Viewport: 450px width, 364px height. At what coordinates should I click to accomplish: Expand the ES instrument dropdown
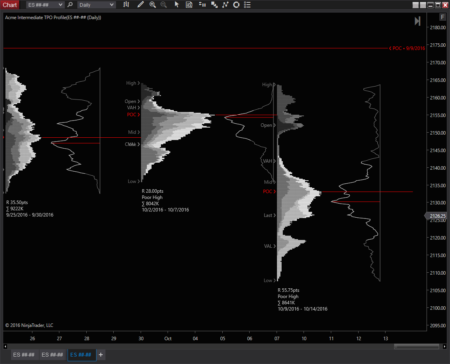(45, 5)
